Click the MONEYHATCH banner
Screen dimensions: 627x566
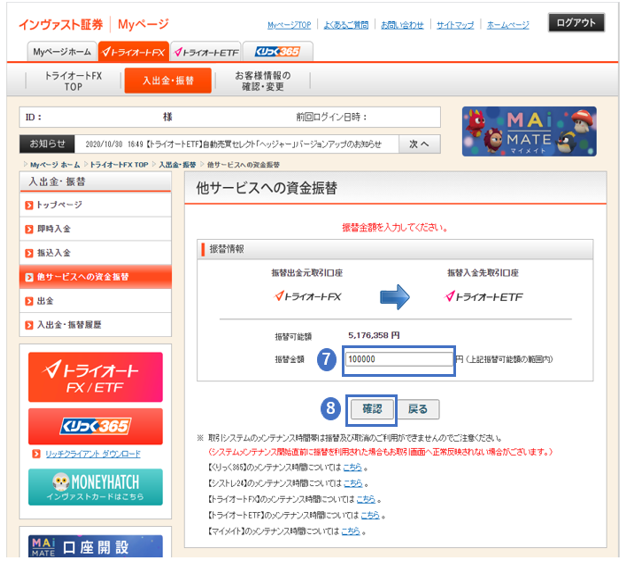(95, 487)
